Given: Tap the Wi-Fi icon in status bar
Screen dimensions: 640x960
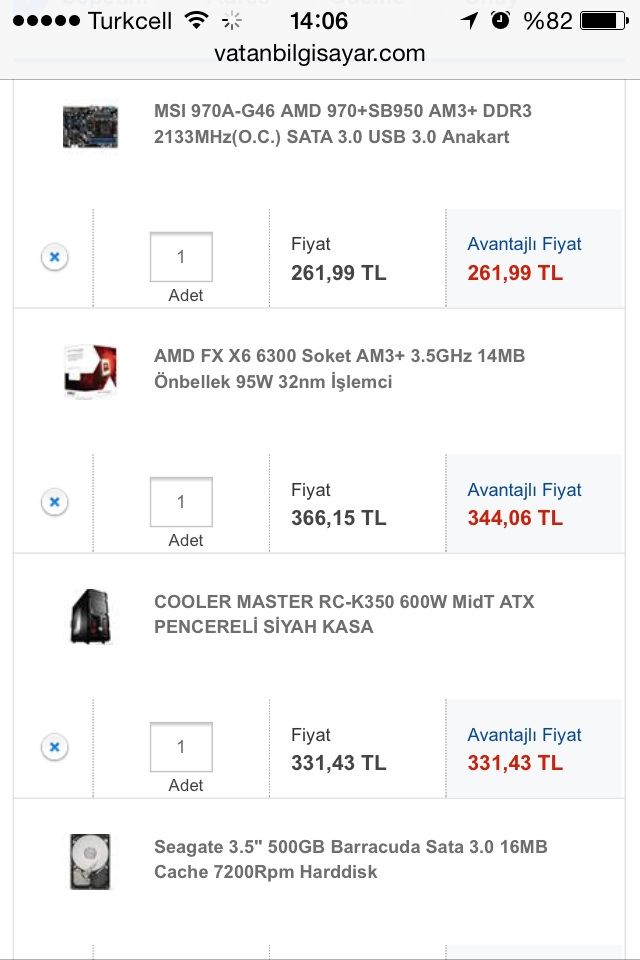Looking at the screenshot, I should click(196, 20).
